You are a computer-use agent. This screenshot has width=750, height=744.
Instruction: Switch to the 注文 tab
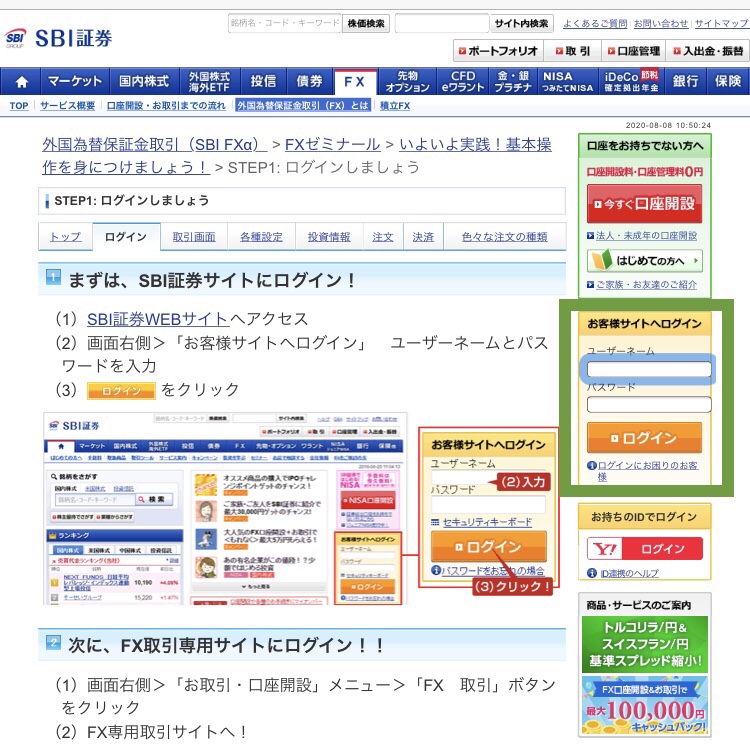coord(383,237)
